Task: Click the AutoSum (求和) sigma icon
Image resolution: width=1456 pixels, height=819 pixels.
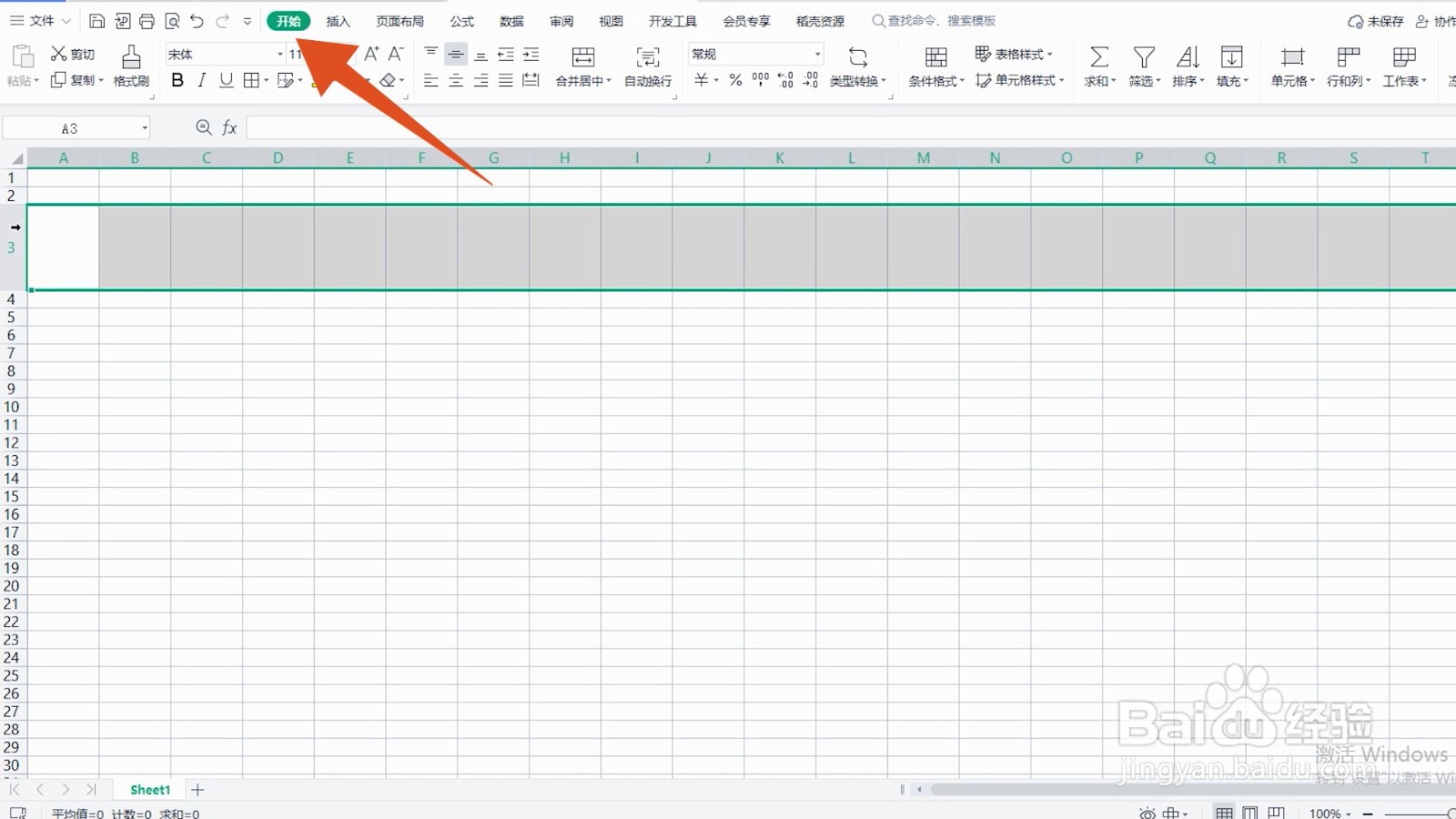Action: [1099, 56]
